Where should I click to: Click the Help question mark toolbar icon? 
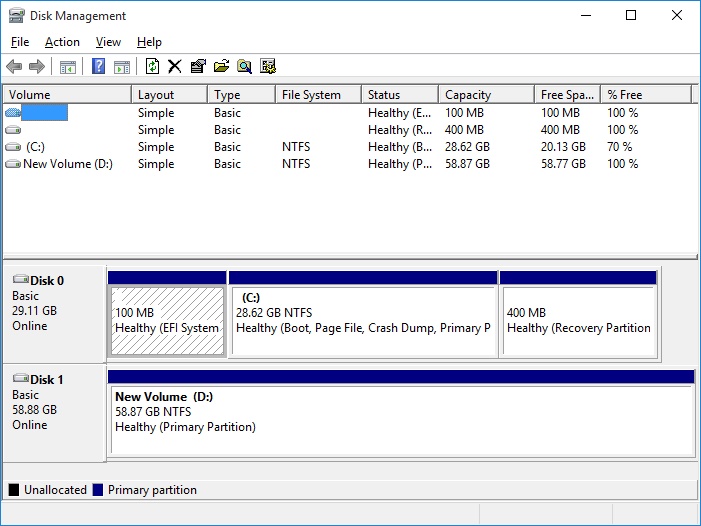[98, 67]
